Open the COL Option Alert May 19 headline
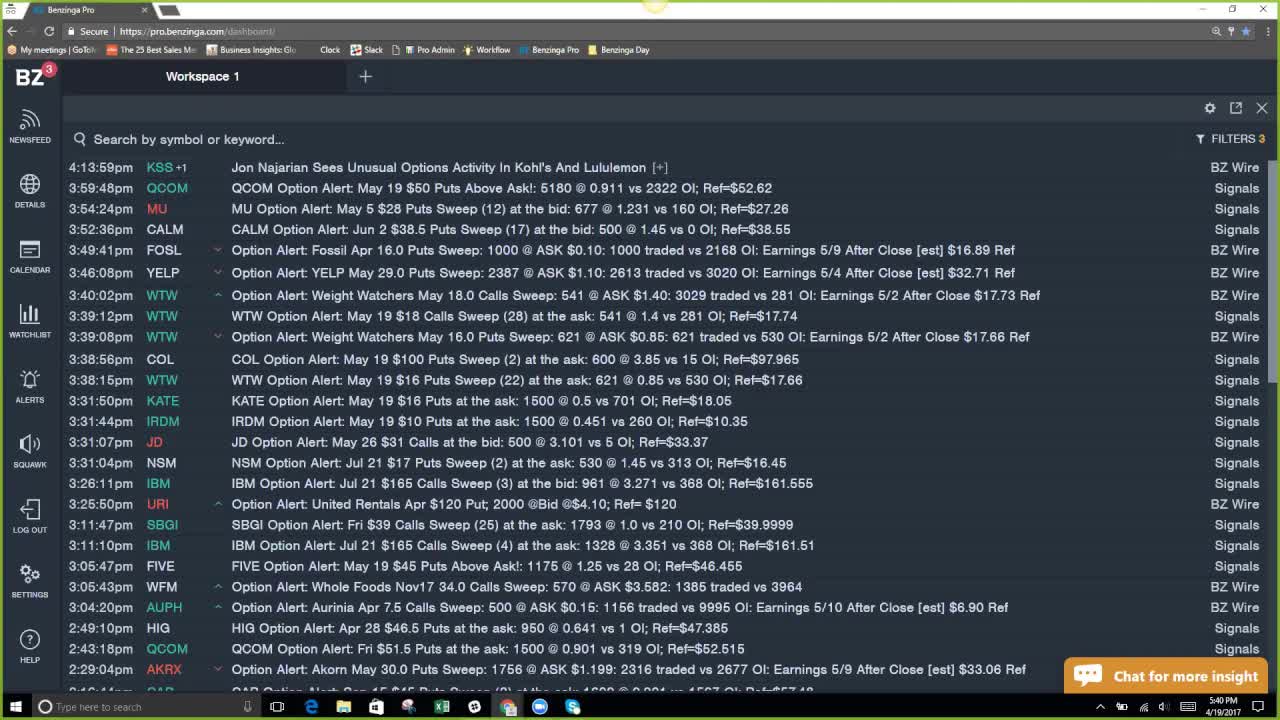The image size is (1280, 720). tap(515, 359)
